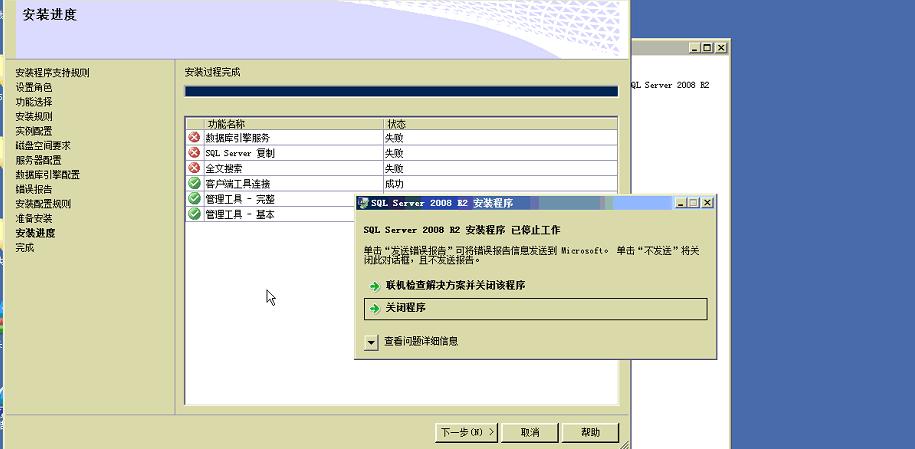Select 实例配置 step in sidebar
Screen dimensions: 915x449
pos(34,131)
